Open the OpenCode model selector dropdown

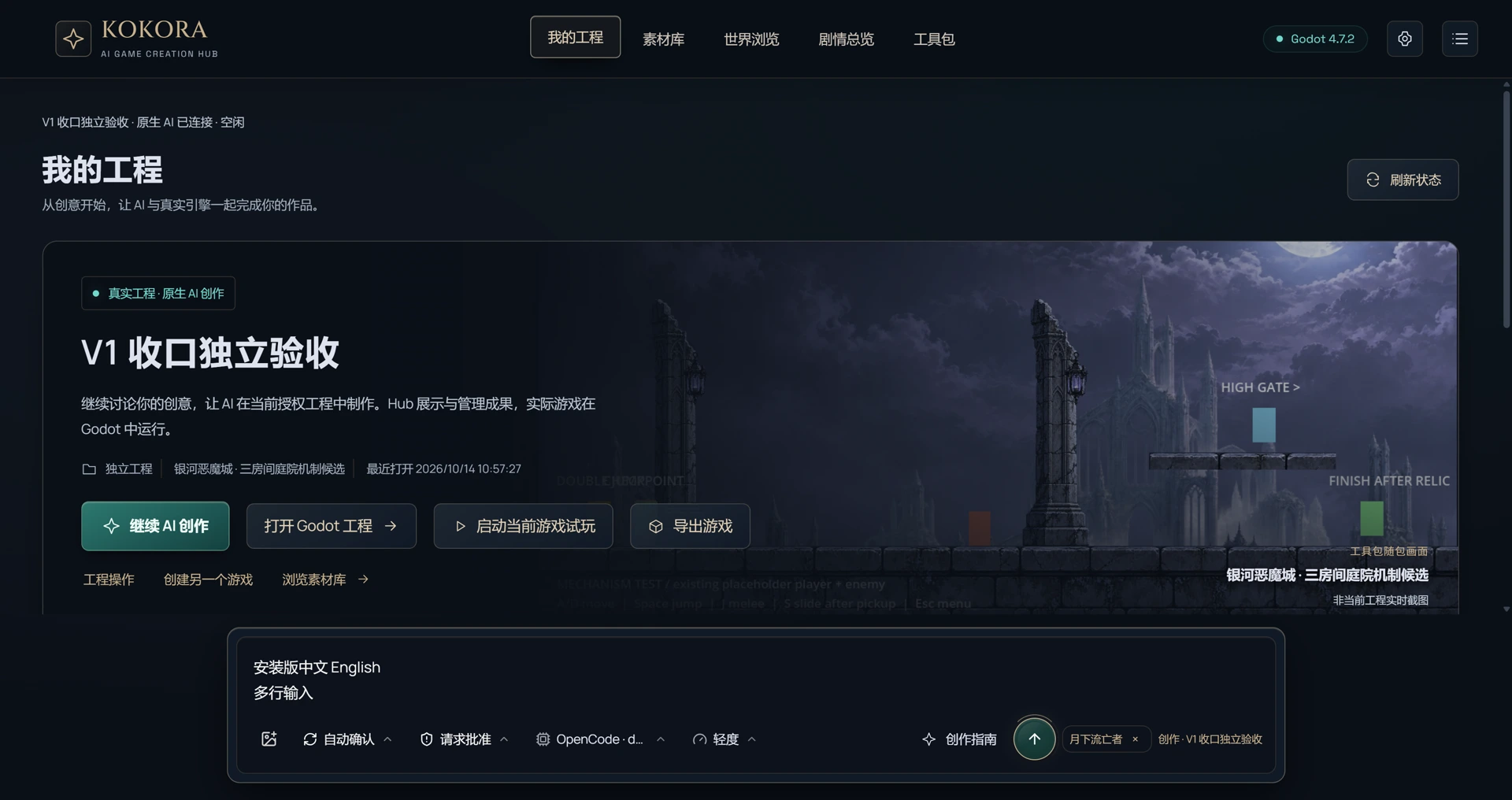click(600, 739)
